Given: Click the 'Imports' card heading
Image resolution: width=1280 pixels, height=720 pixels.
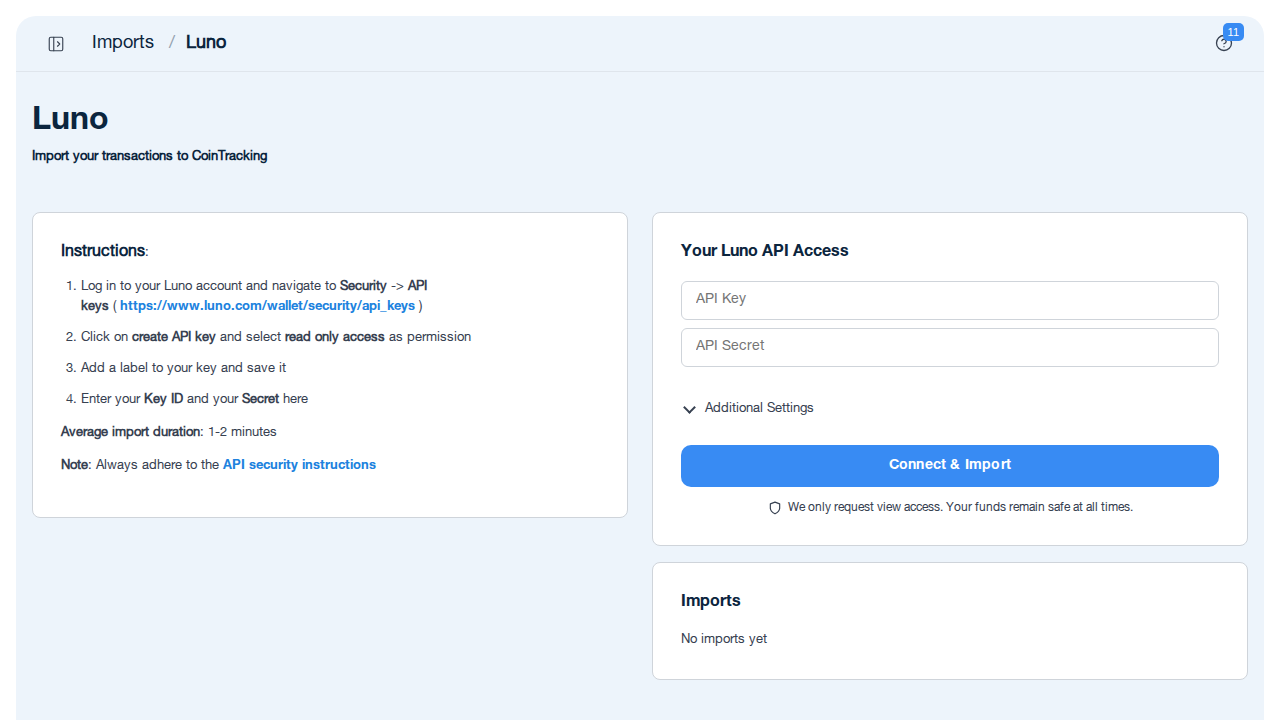Looking at the screenshot, I should (x=711, y=601).
